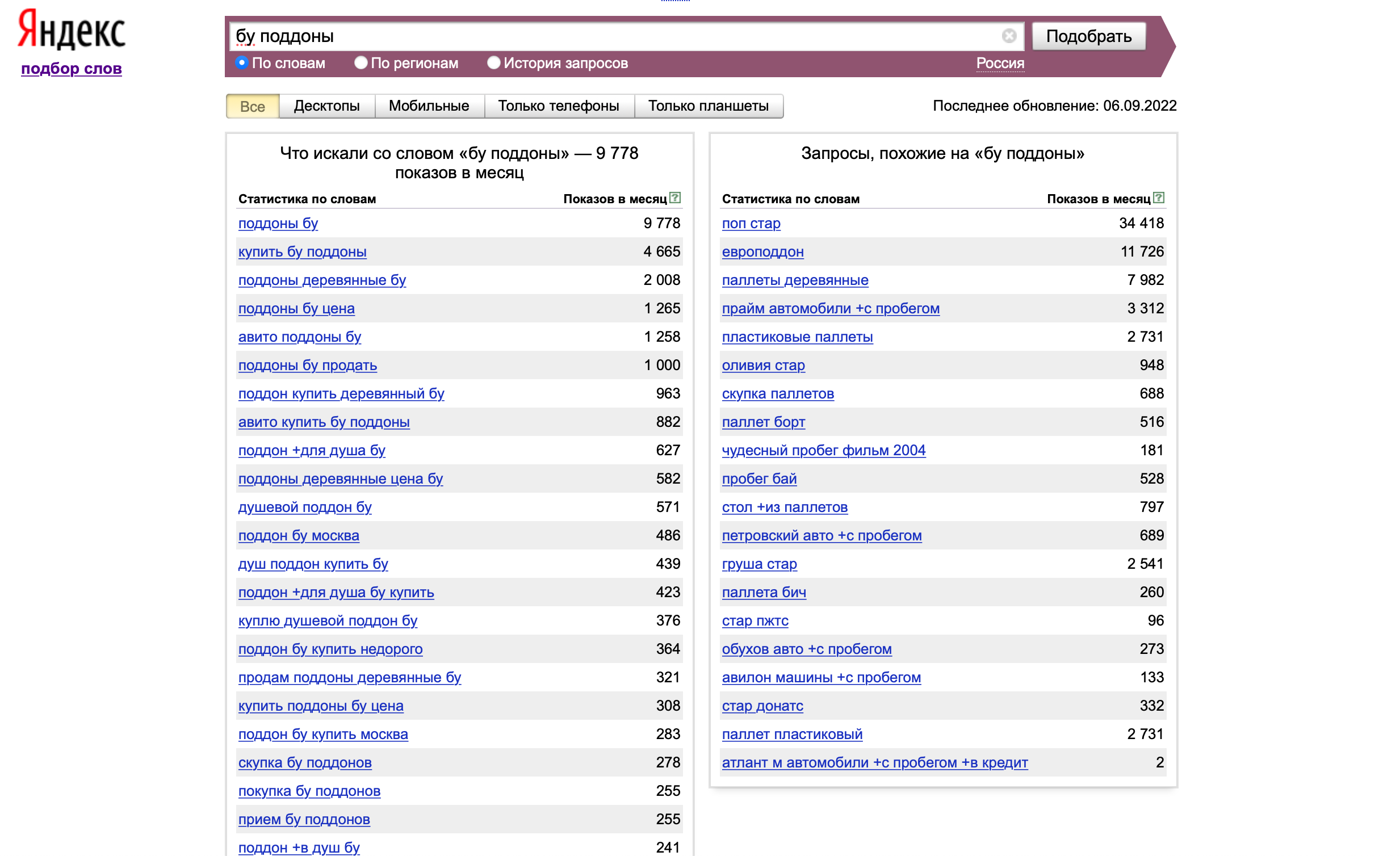
Task: Open the 'скупка паллетов' link
Action: [x=778, y=393]
